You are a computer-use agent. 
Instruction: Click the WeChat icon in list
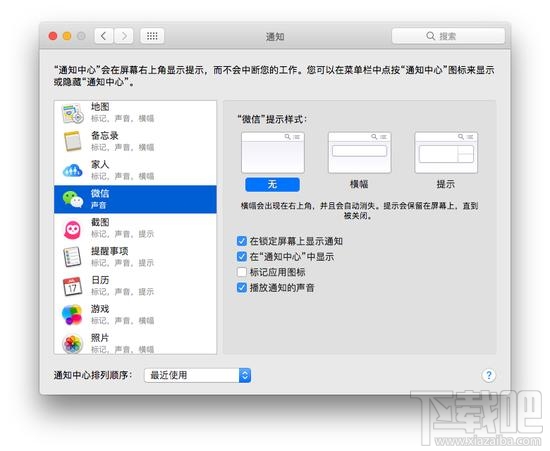pos(73,199)
